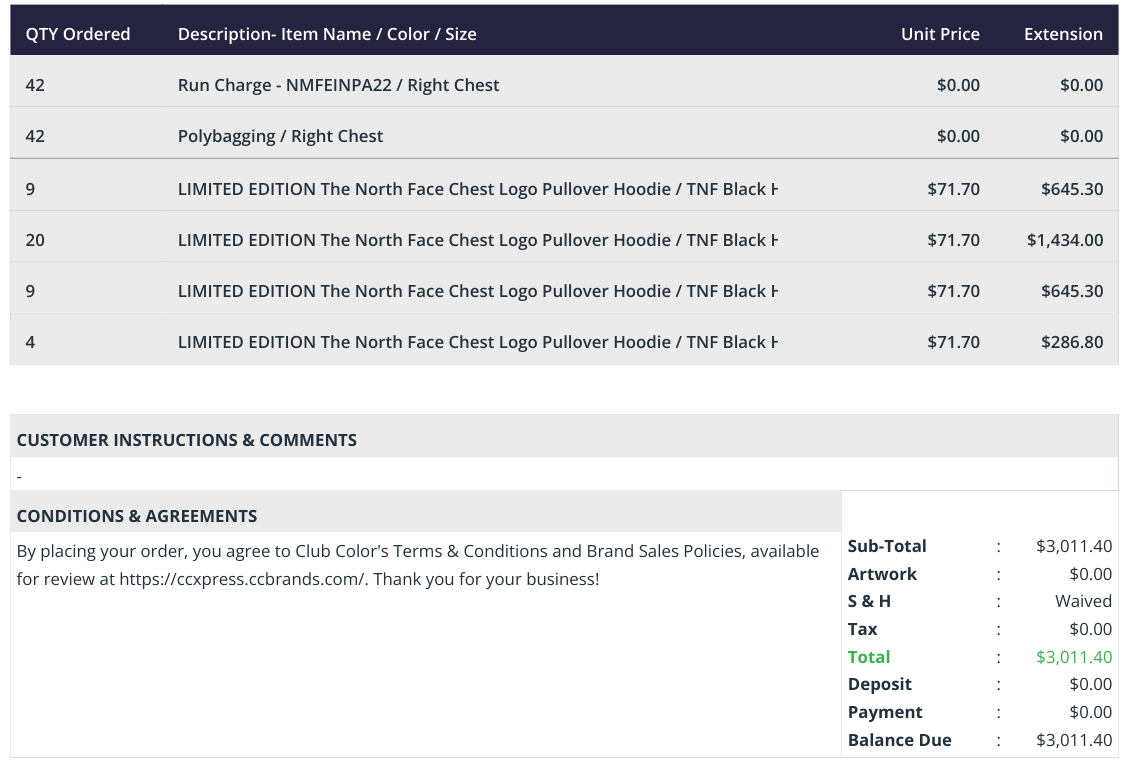Click quantity 20 in the hoodie row
1126x761 pixels.
[34, 240]
